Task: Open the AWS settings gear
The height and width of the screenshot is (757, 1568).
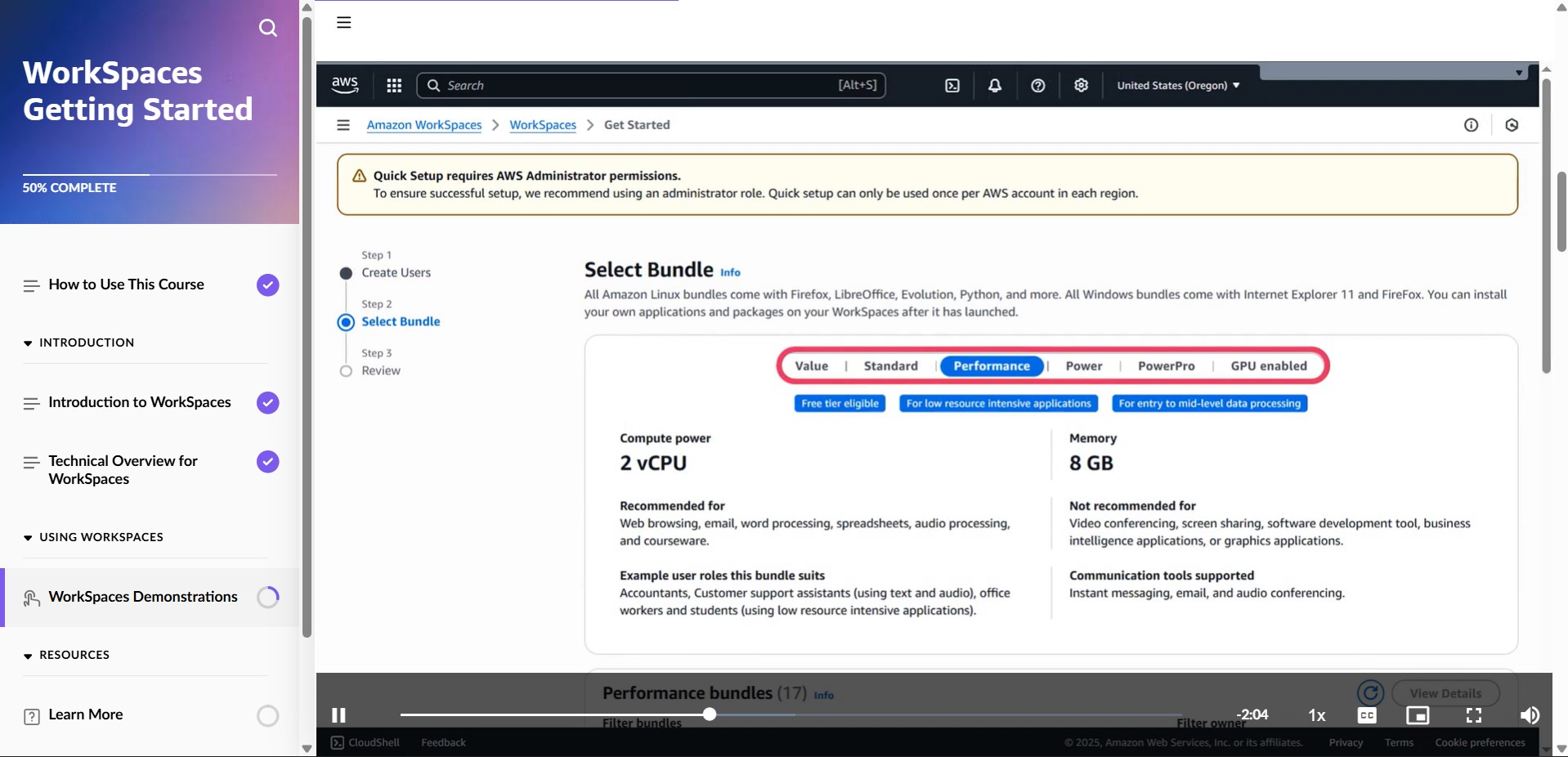Action: tap(1081, 85)
